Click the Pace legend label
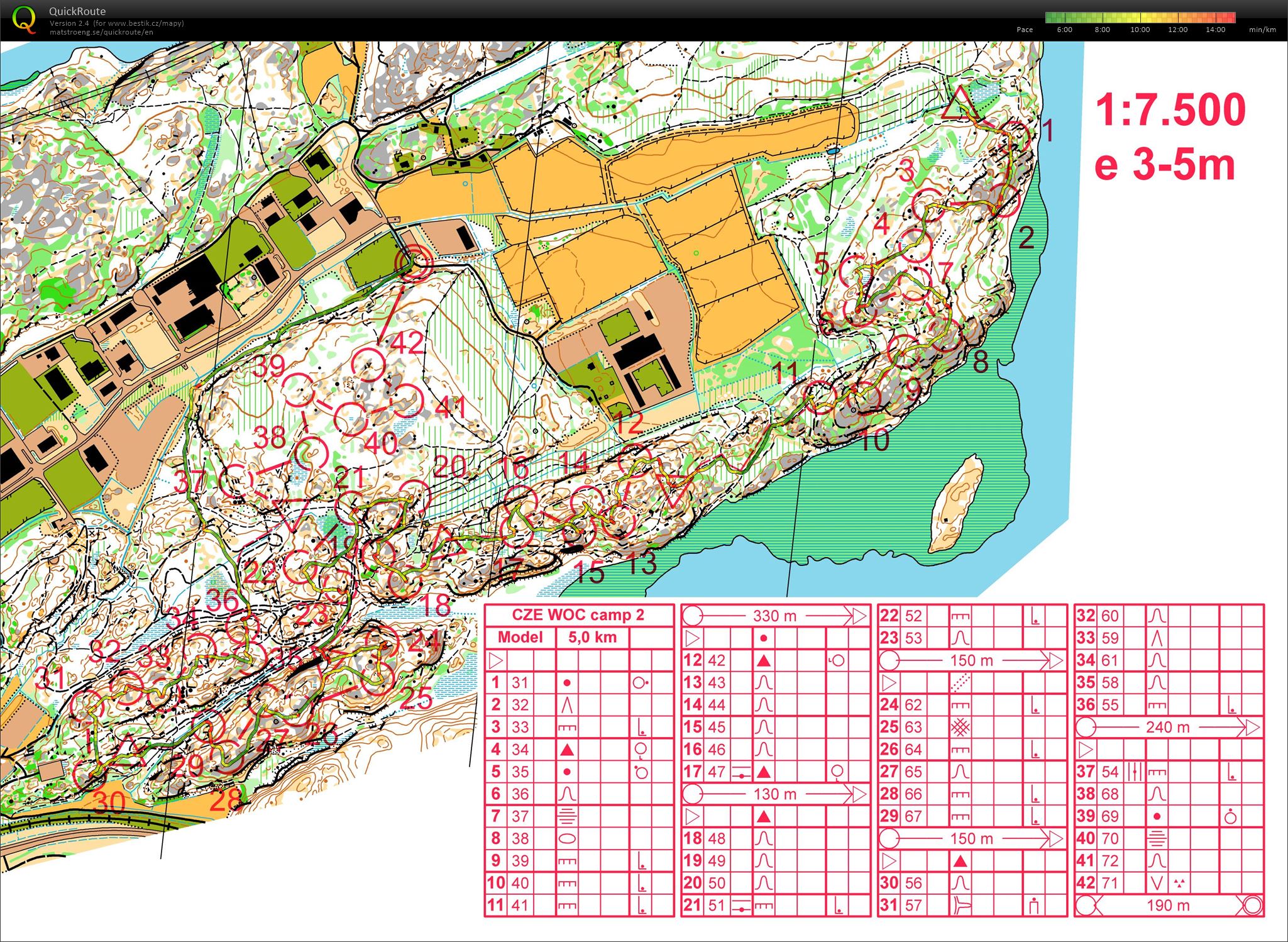Viewport: 1288px width, 942px height. (x=1025, y=30)
